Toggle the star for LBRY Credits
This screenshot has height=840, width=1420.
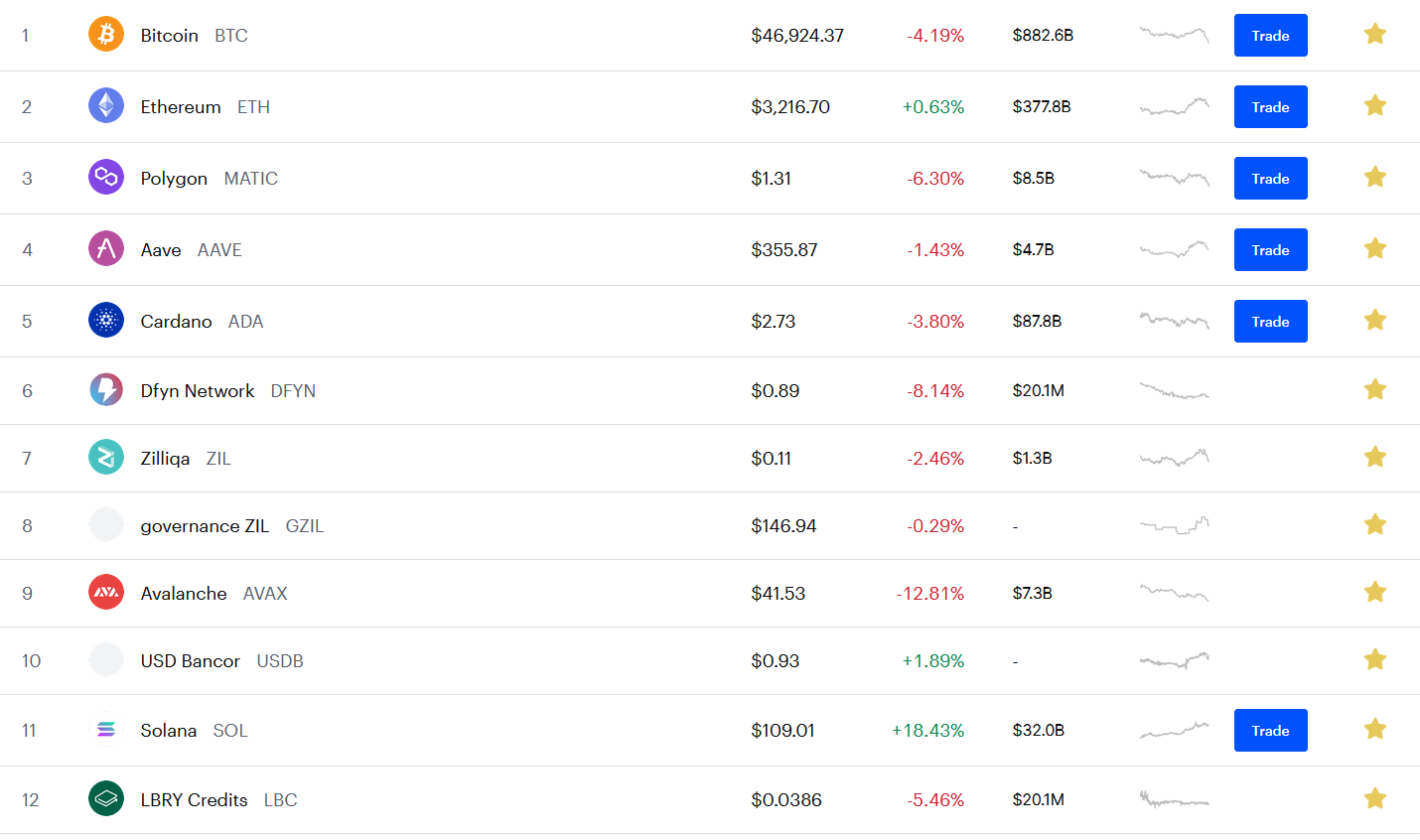1375,799
